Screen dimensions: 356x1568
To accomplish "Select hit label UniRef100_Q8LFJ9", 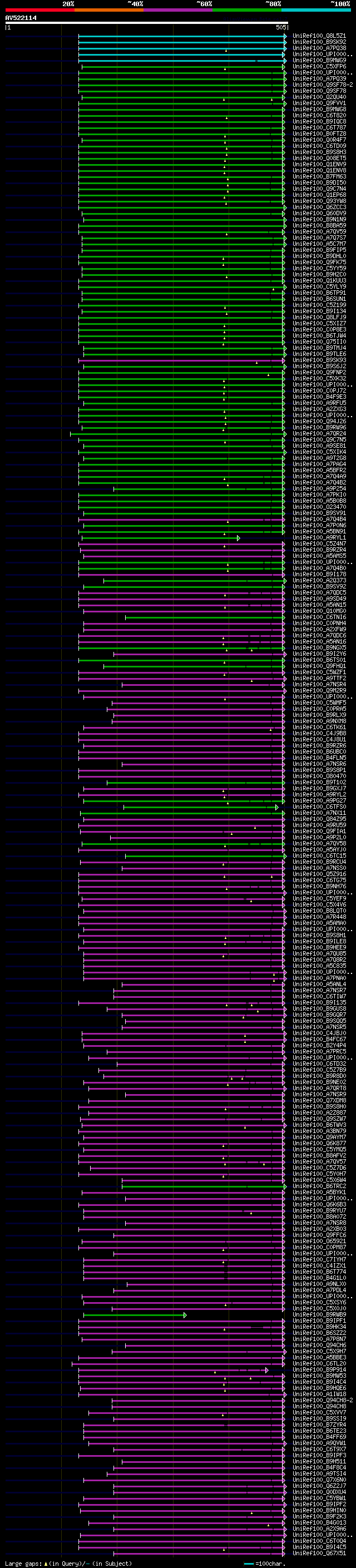I will (x=319, y=317).
